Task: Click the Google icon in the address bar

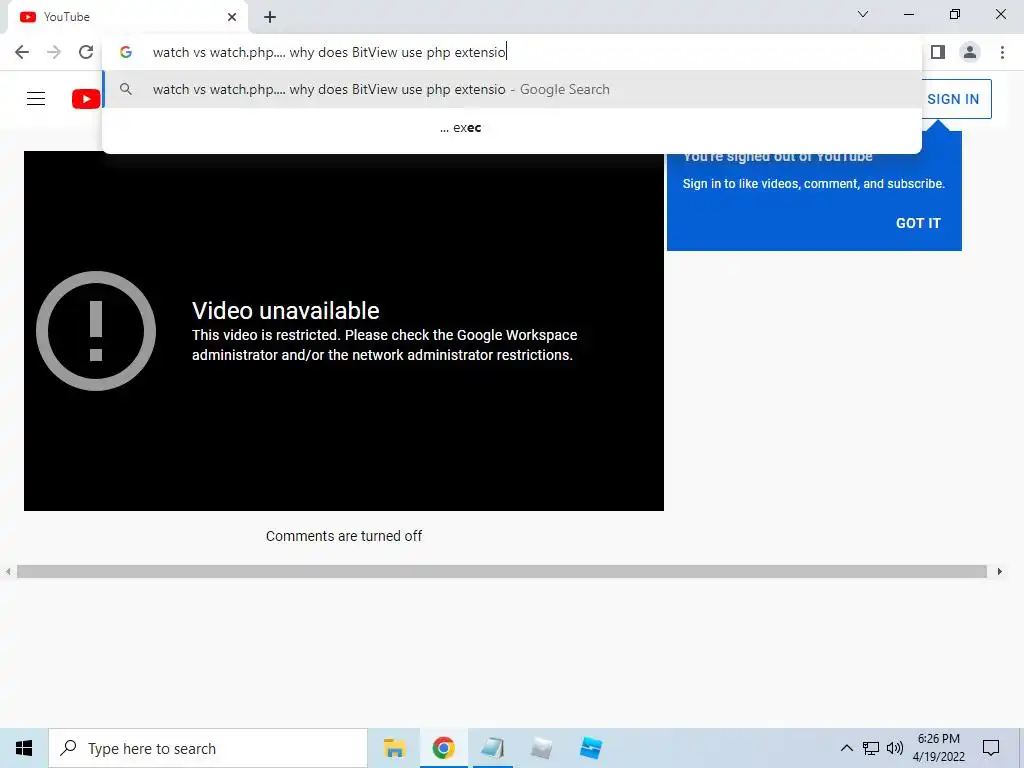Action: 126,52
